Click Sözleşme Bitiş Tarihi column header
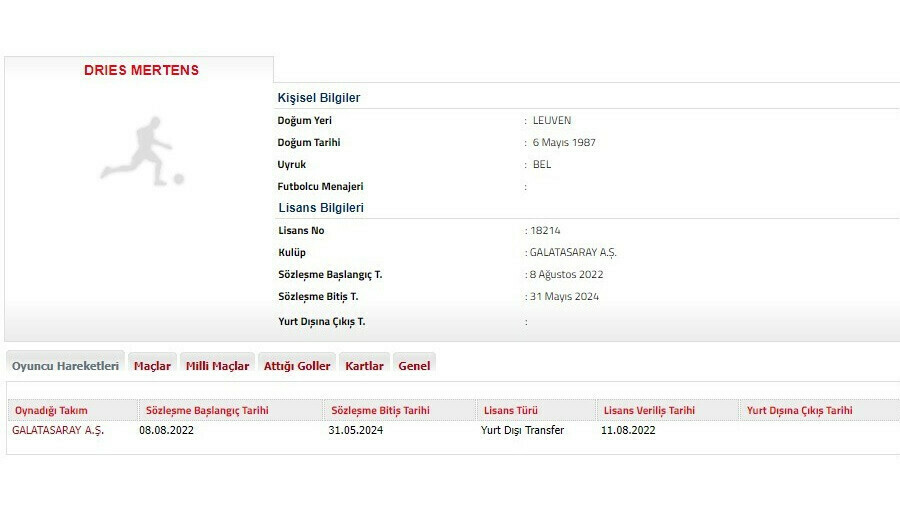The image size is (900, 520). (381, 411)
